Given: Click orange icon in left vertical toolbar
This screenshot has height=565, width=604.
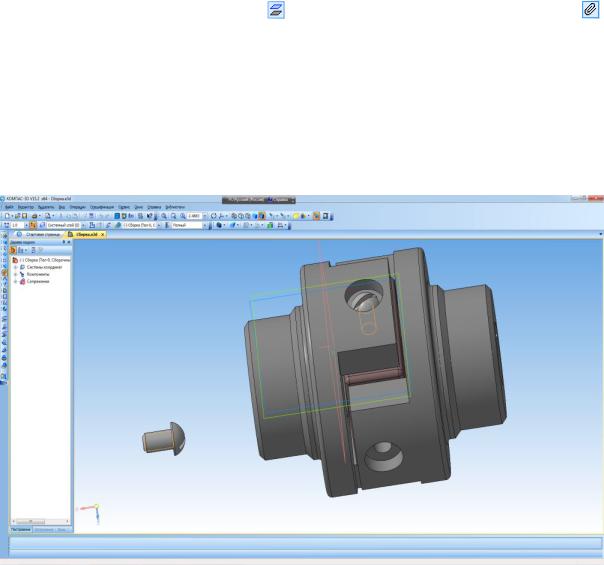Looking at the screenshot, I should [x=5, y=273].
